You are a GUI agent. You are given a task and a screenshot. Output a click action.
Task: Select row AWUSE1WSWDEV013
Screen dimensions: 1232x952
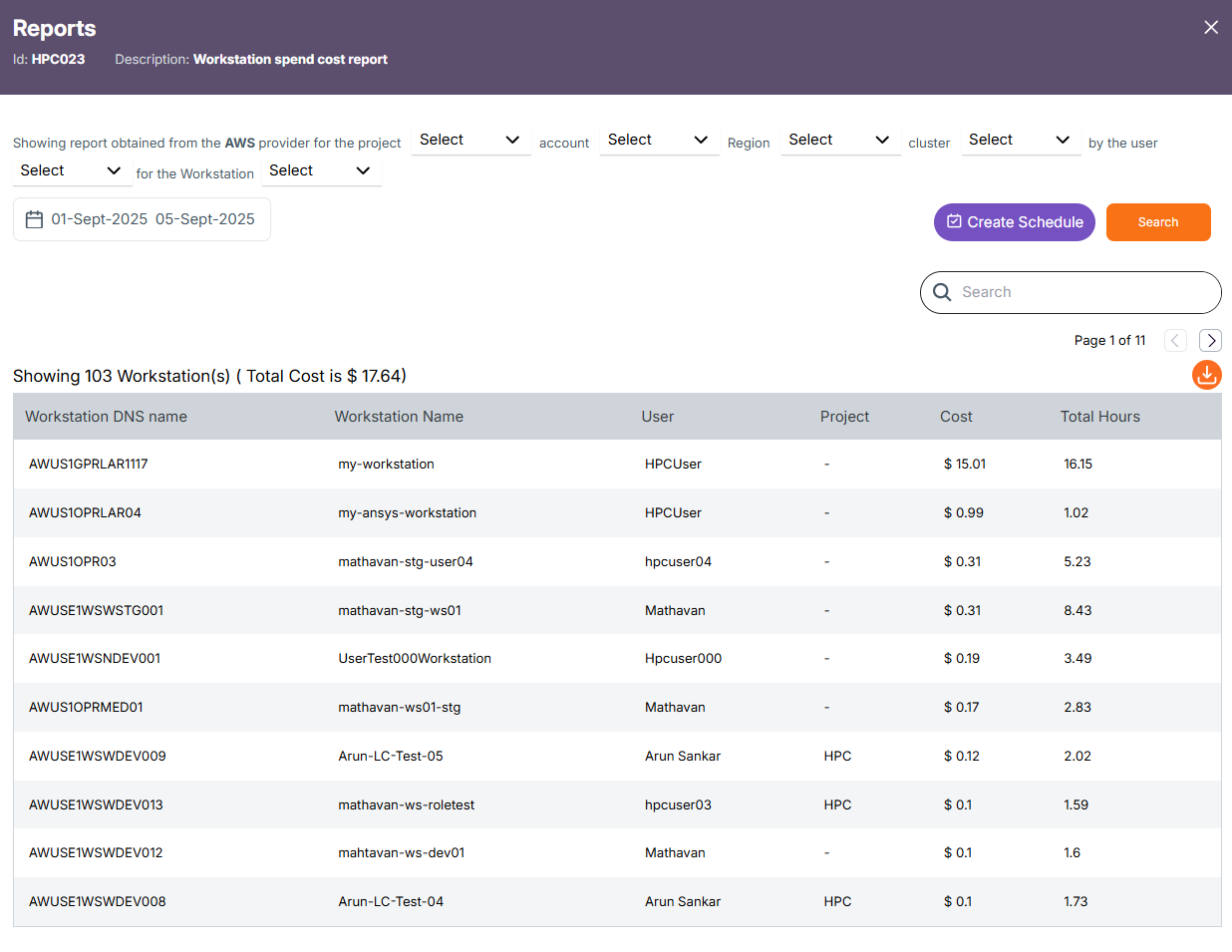[x=617, y=804]
